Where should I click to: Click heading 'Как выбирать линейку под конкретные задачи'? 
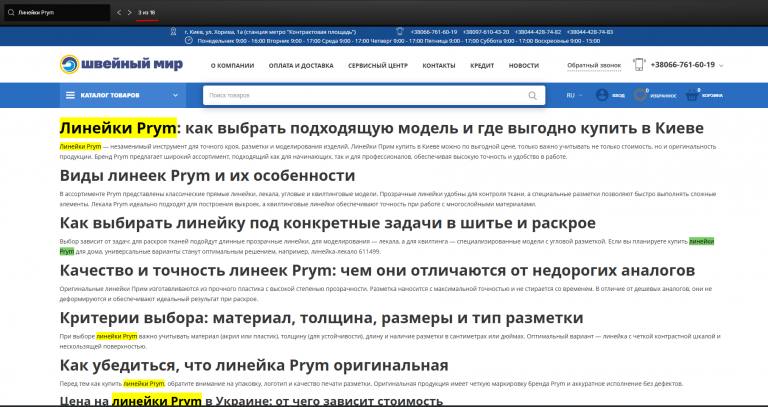(x=328, y=223)
